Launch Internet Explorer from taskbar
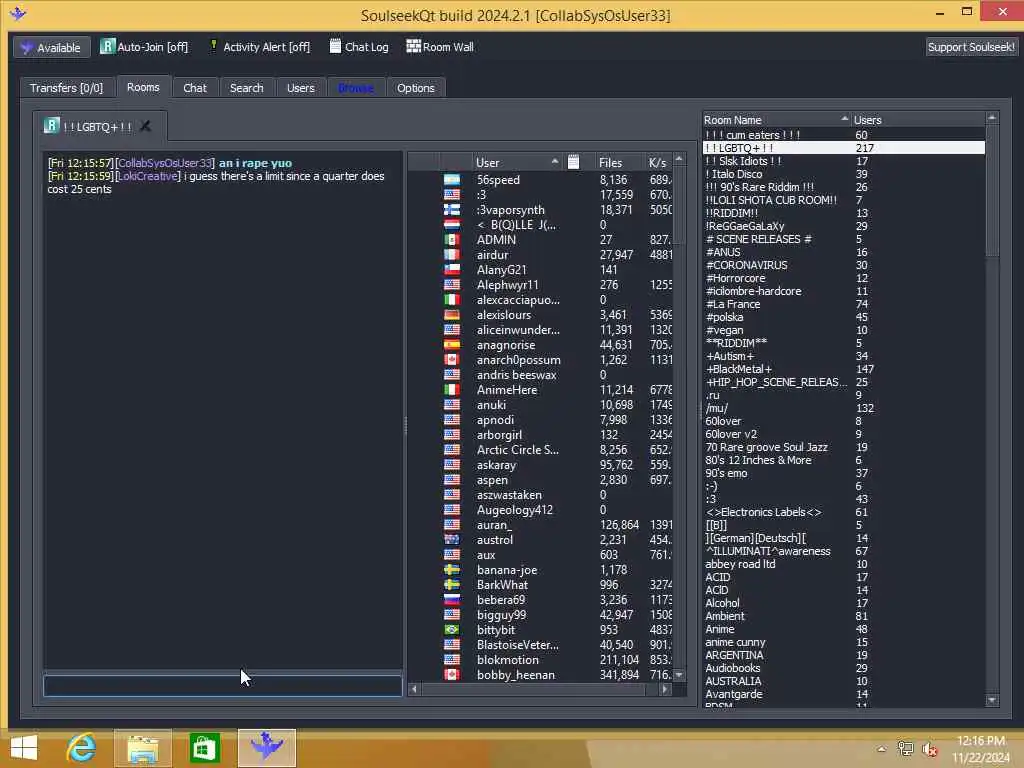 click(x=81, y=748)
